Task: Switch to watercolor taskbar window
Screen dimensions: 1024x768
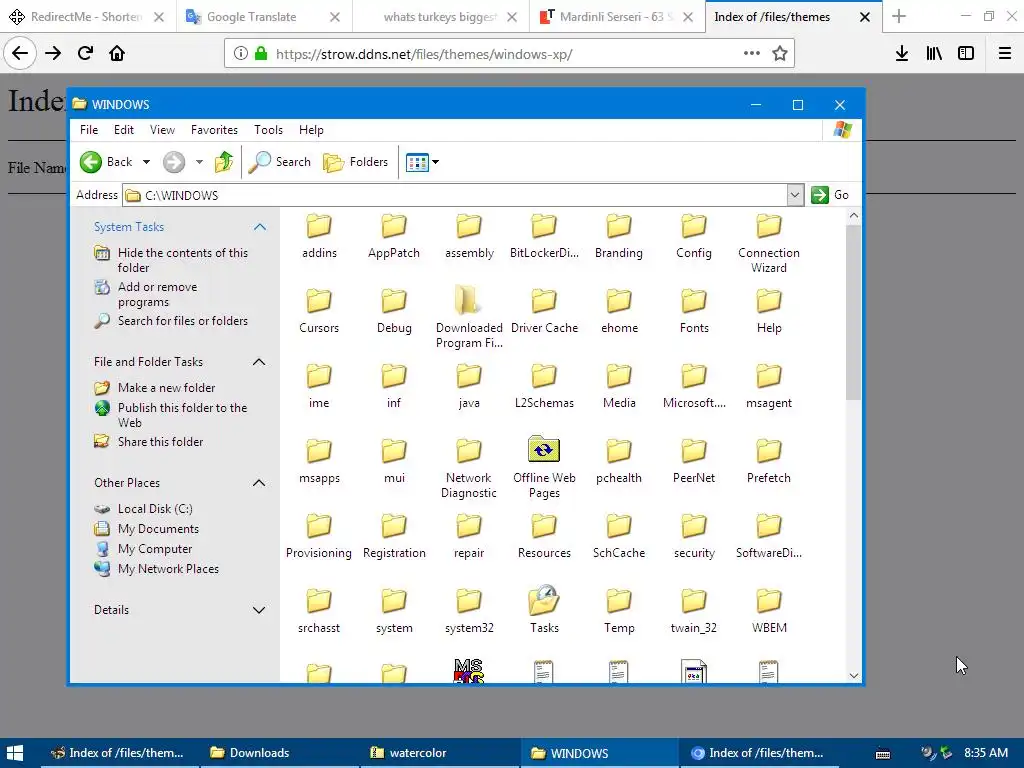Action: (x=440, y=753)
